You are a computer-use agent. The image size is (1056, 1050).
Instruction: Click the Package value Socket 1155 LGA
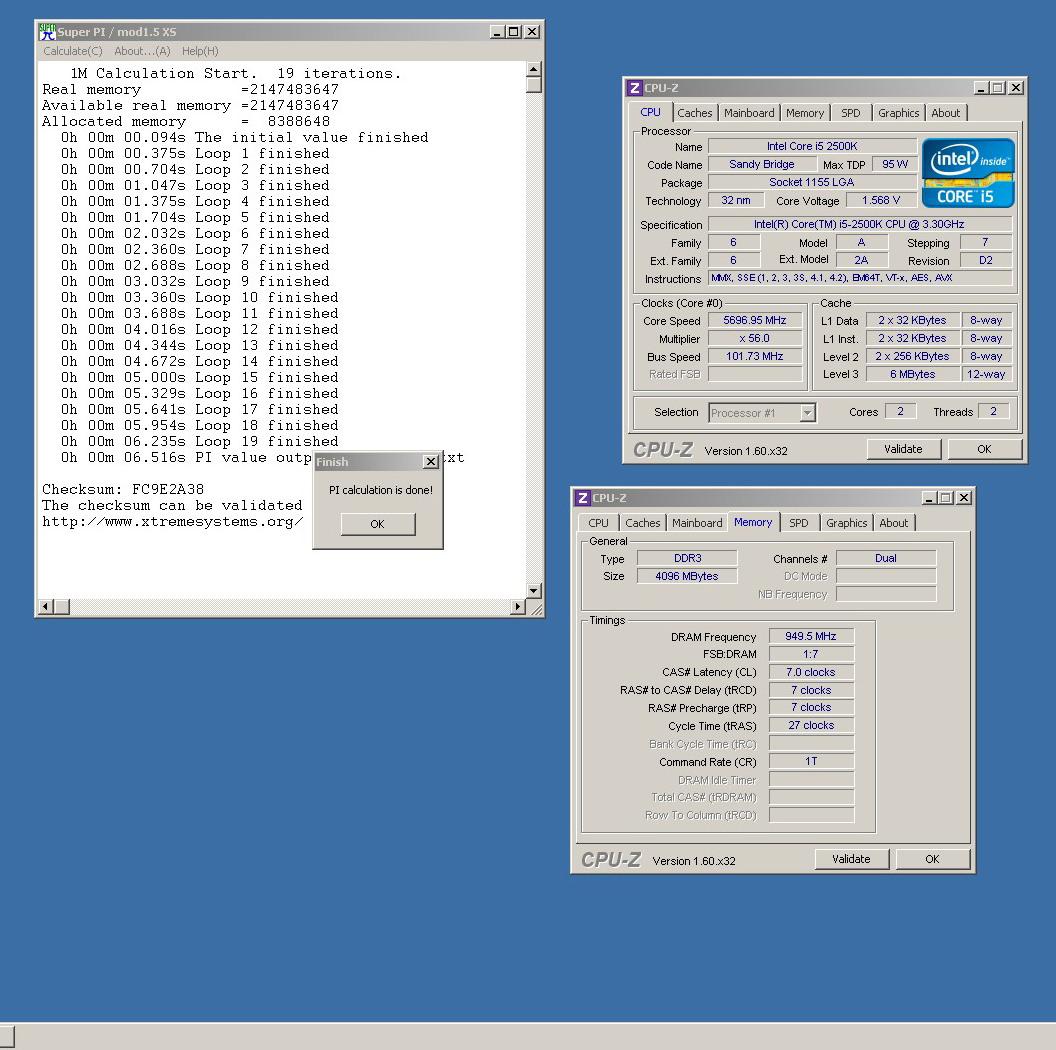tap(812, 183)
